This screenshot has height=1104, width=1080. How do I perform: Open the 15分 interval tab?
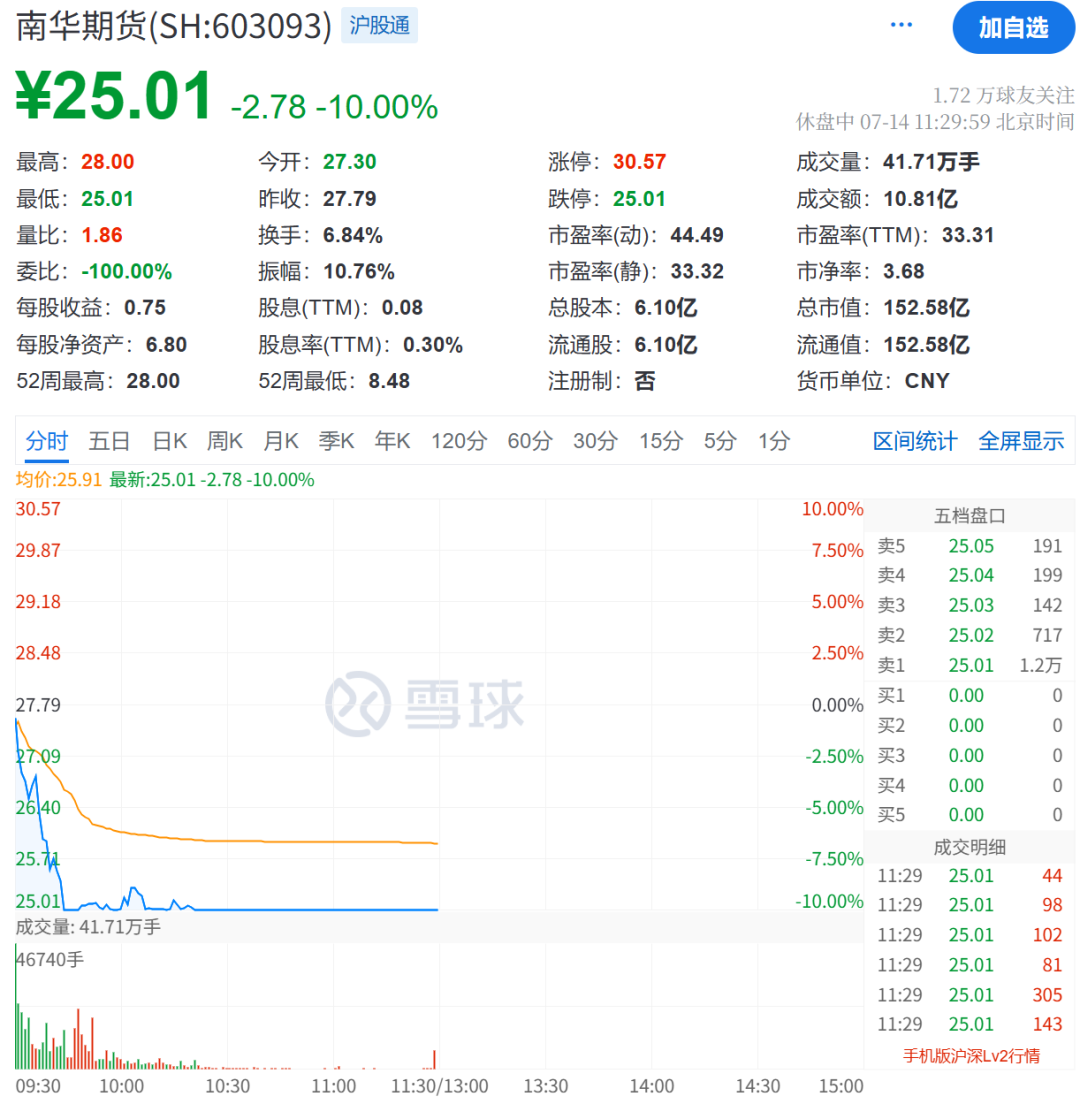661,441
